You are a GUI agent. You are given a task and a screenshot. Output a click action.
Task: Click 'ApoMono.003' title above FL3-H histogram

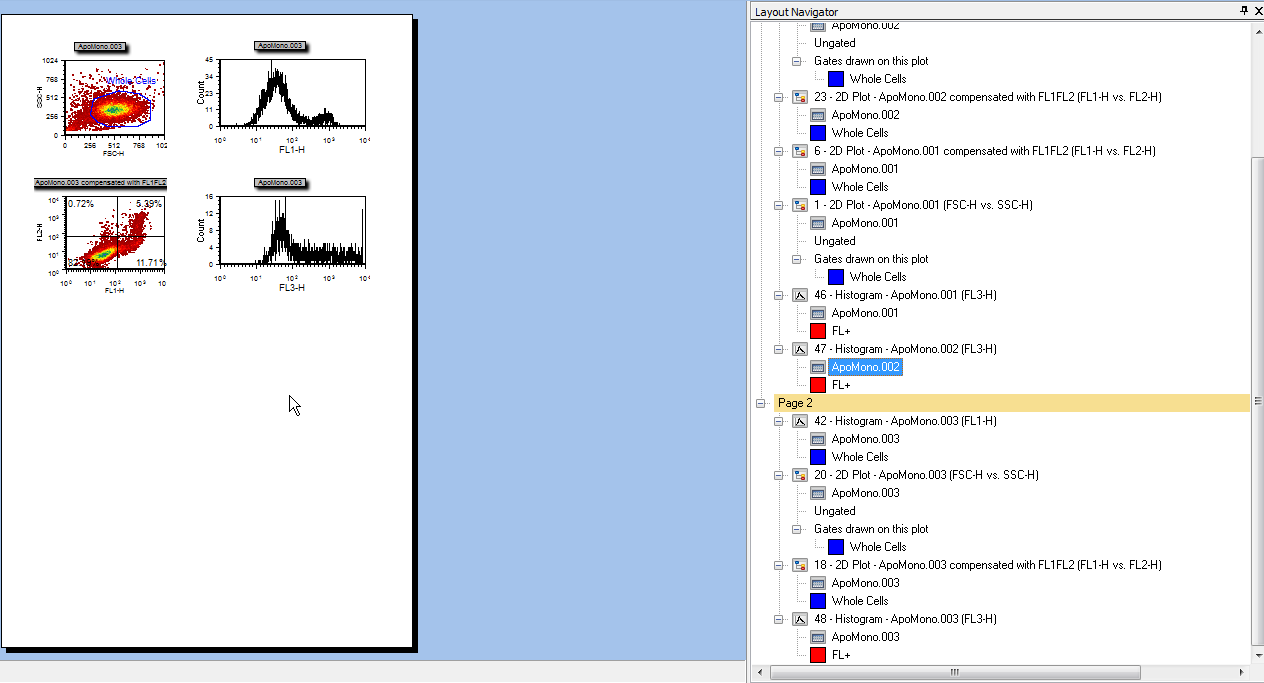280,183
